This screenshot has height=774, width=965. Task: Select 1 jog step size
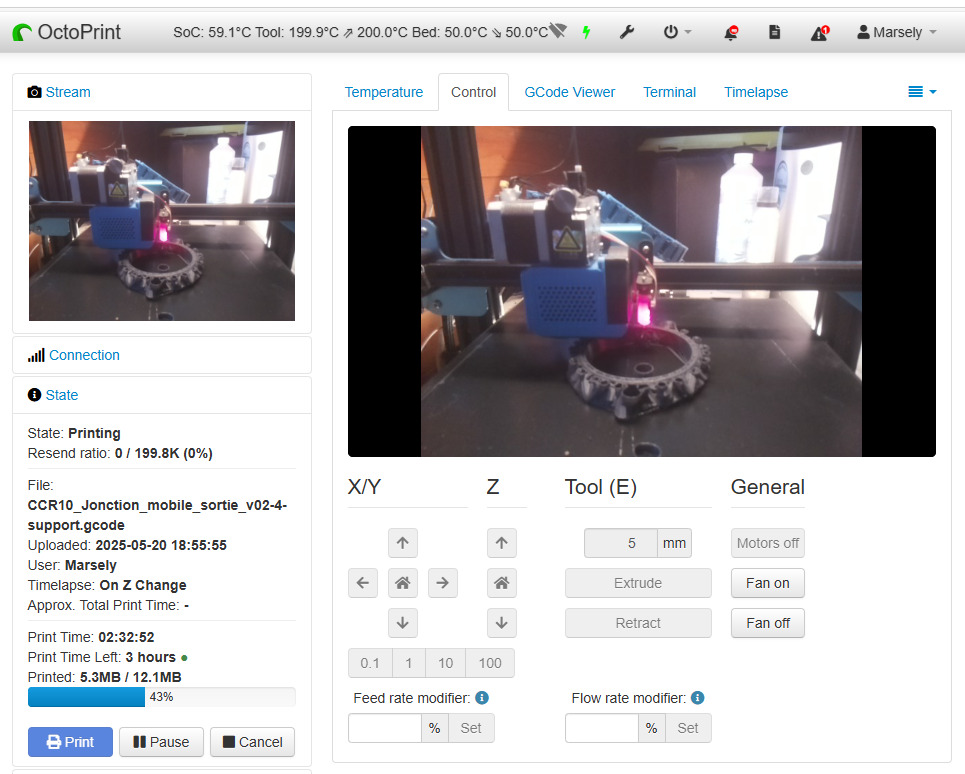pos(409,663)
